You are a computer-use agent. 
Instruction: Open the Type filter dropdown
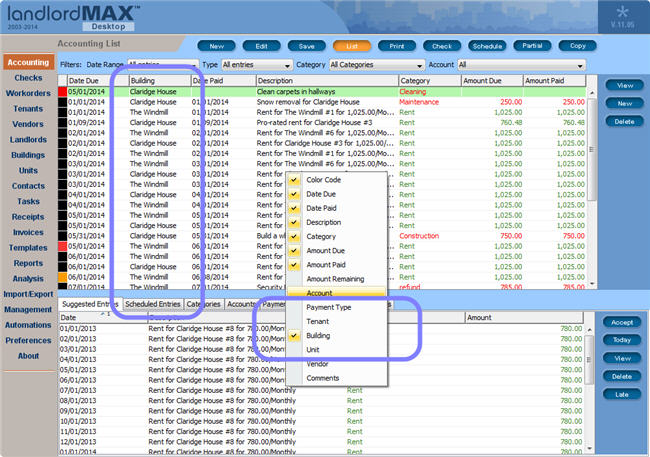(257, 65)
